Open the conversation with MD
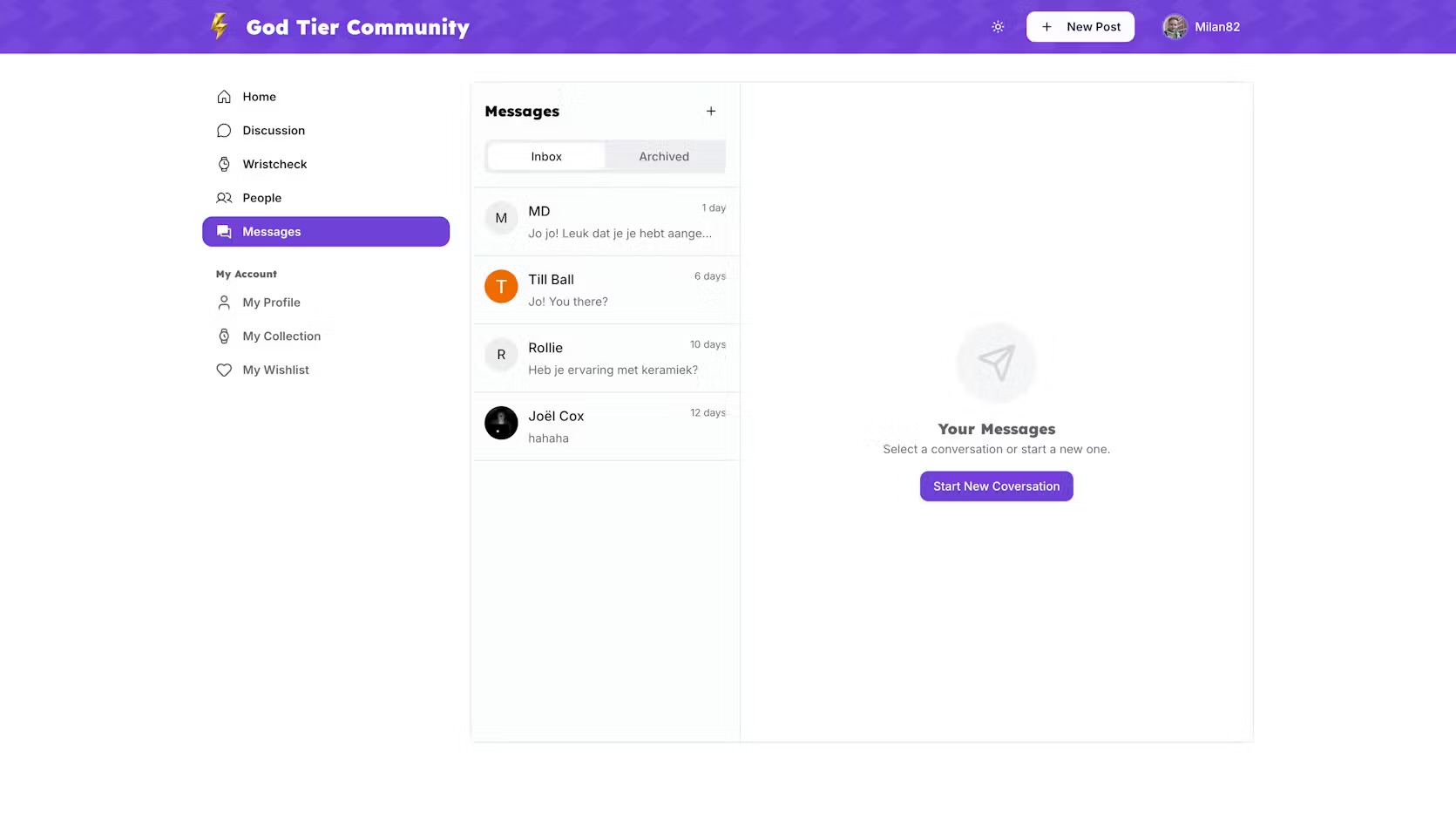1456x836 pixels. pyautogui.click(x=606, y=222)
